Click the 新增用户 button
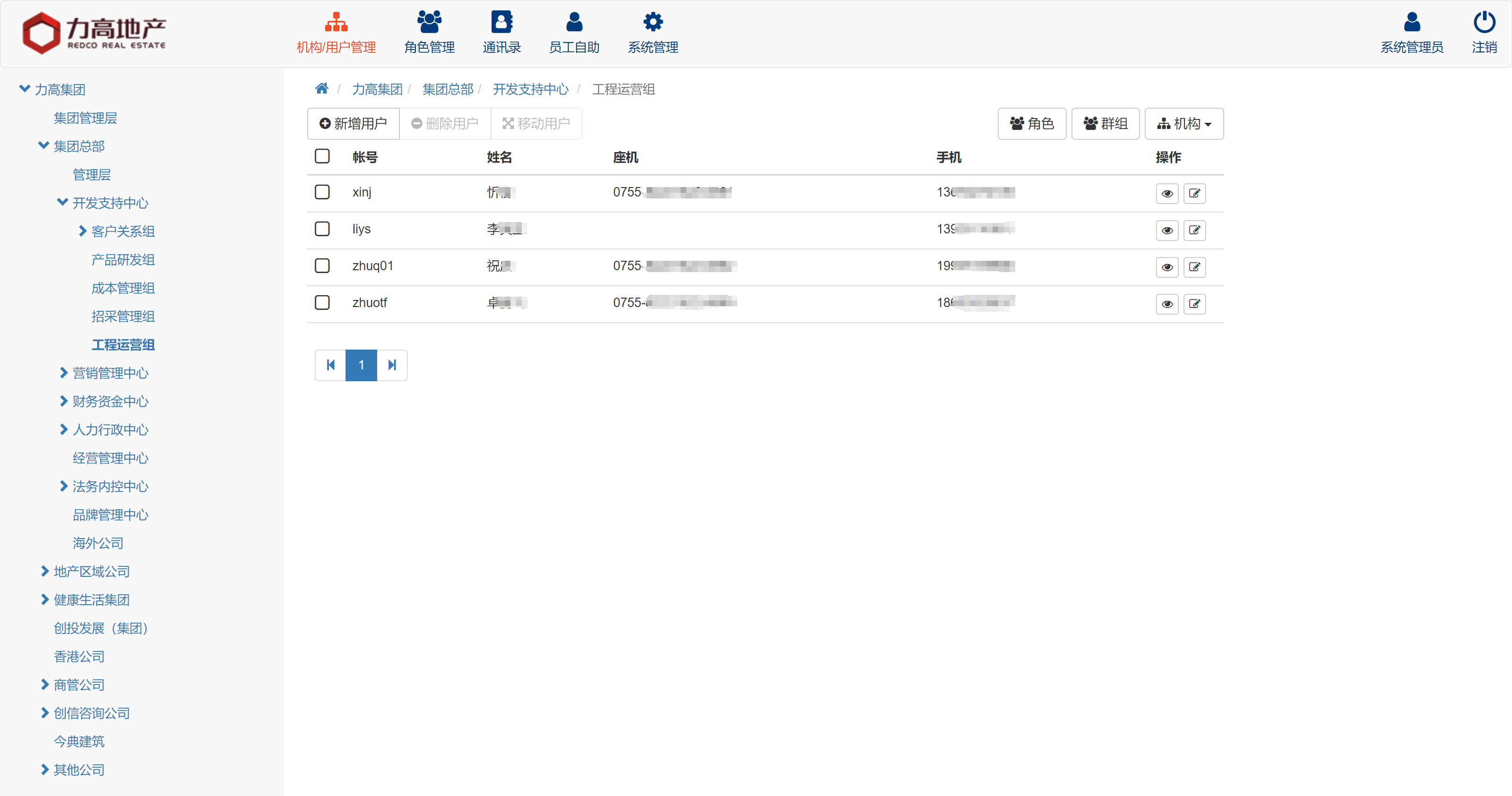 354,123
